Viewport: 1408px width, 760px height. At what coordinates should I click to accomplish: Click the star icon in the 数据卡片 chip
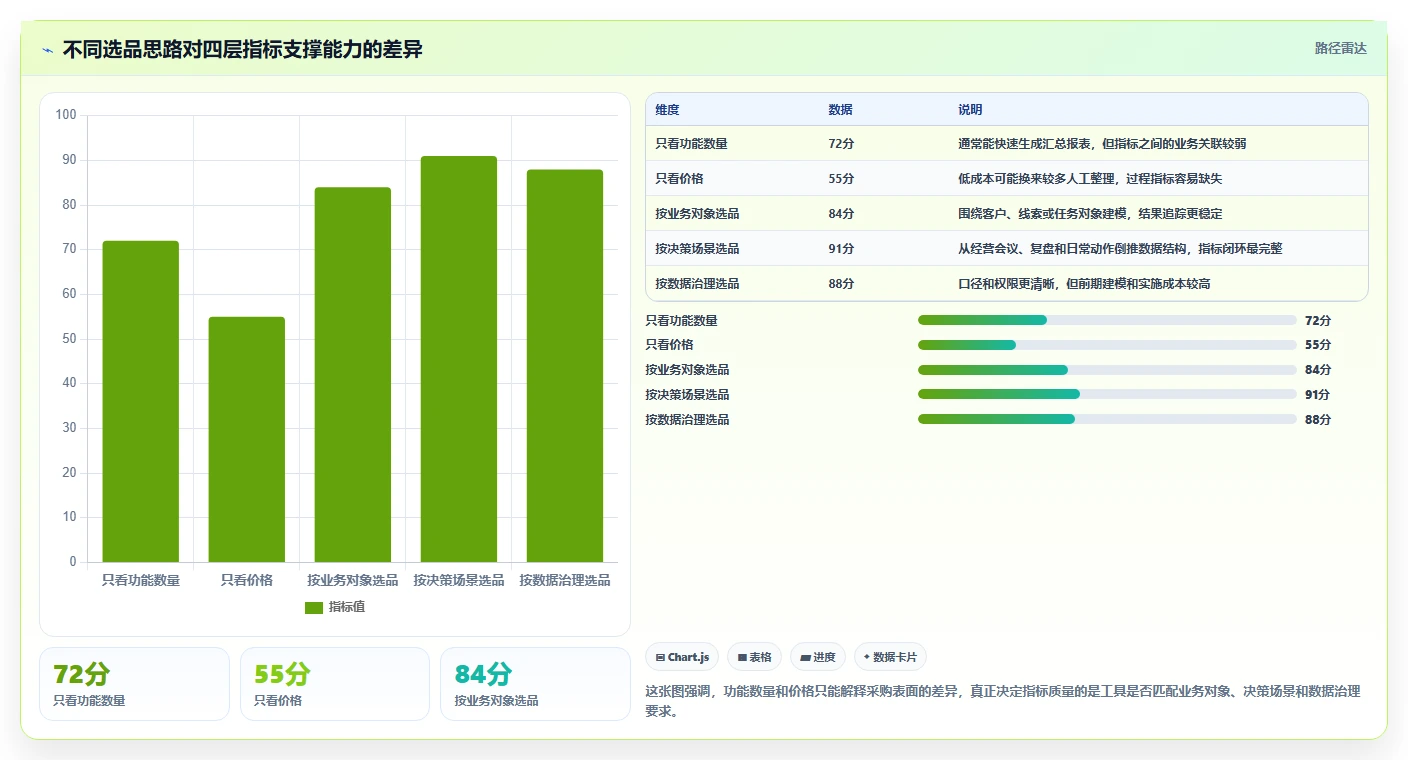point(866,657)
